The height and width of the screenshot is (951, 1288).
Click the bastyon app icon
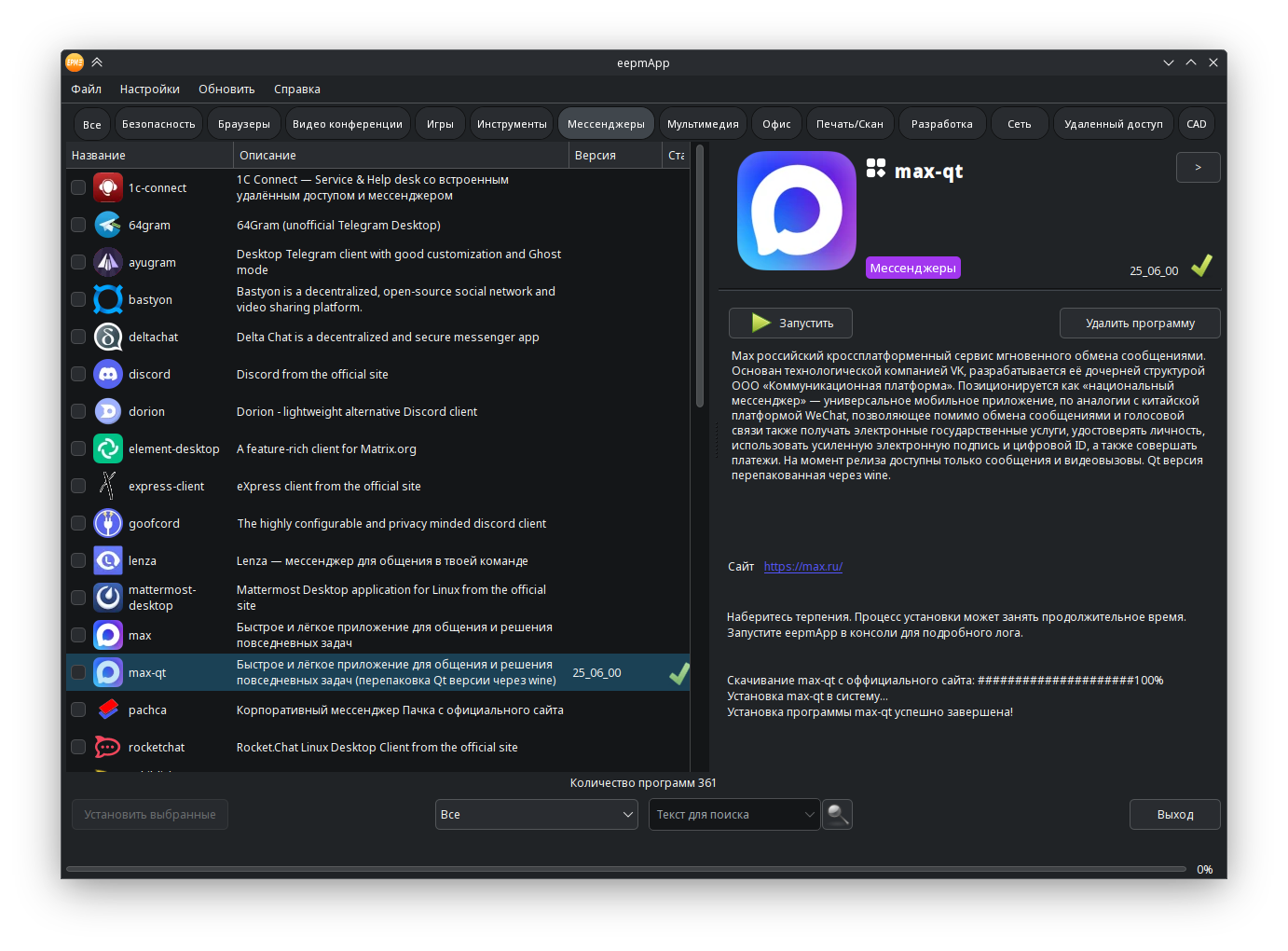[108, 299]
